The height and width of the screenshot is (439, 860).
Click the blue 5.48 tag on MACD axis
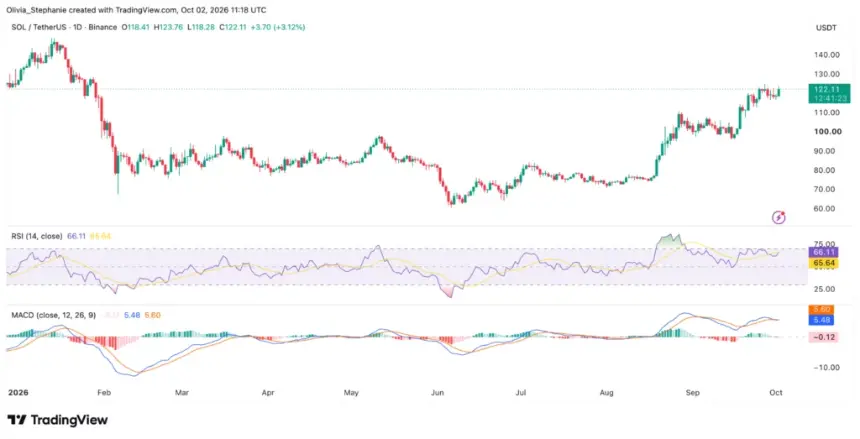(x=821, y=319)
